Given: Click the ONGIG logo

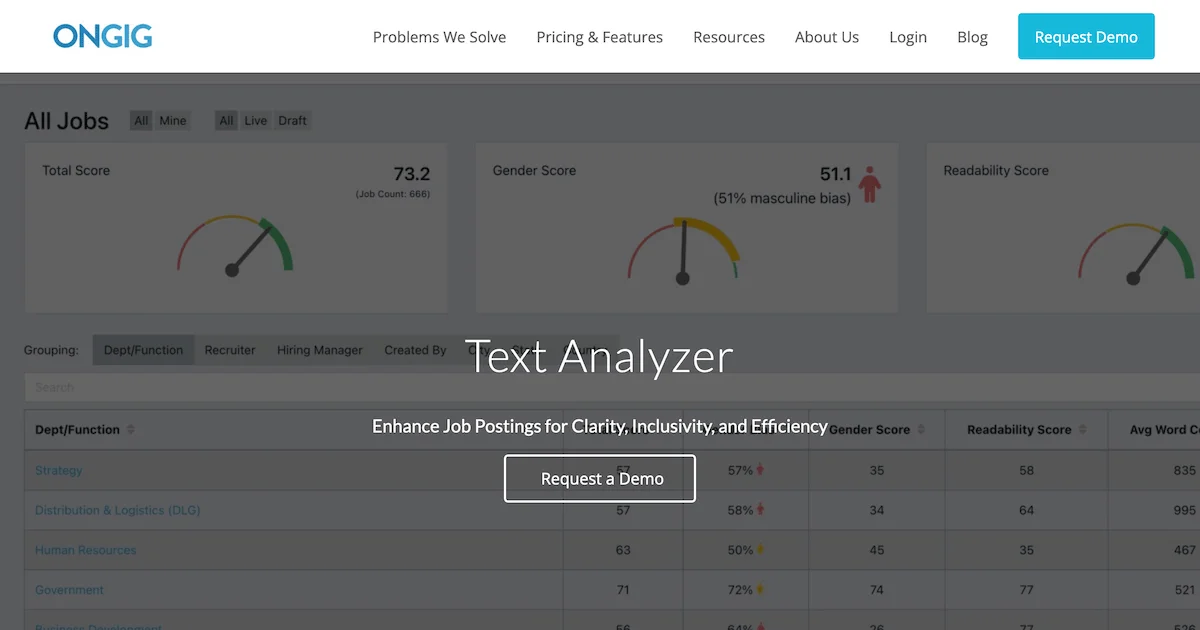Looking at the screenshot, I should click(x=103, y=37).
